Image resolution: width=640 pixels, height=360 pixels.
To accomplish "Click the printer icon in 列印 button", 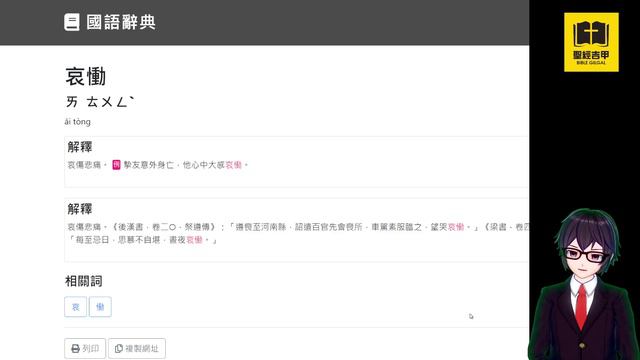I will coord(76,349).
